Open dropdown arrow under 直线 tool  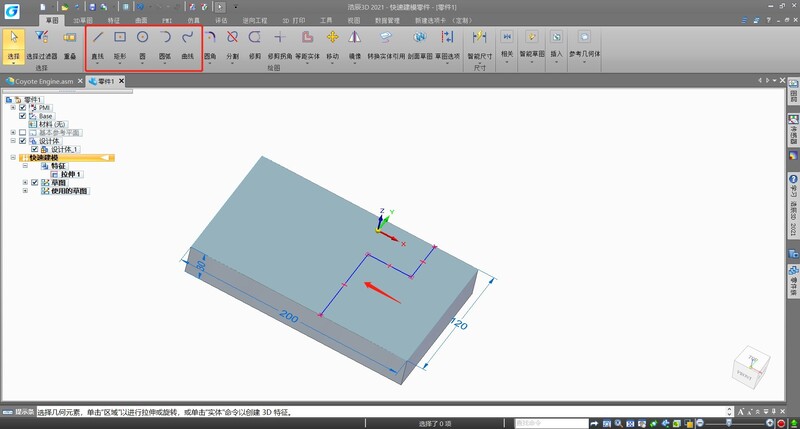pos(97,63)
